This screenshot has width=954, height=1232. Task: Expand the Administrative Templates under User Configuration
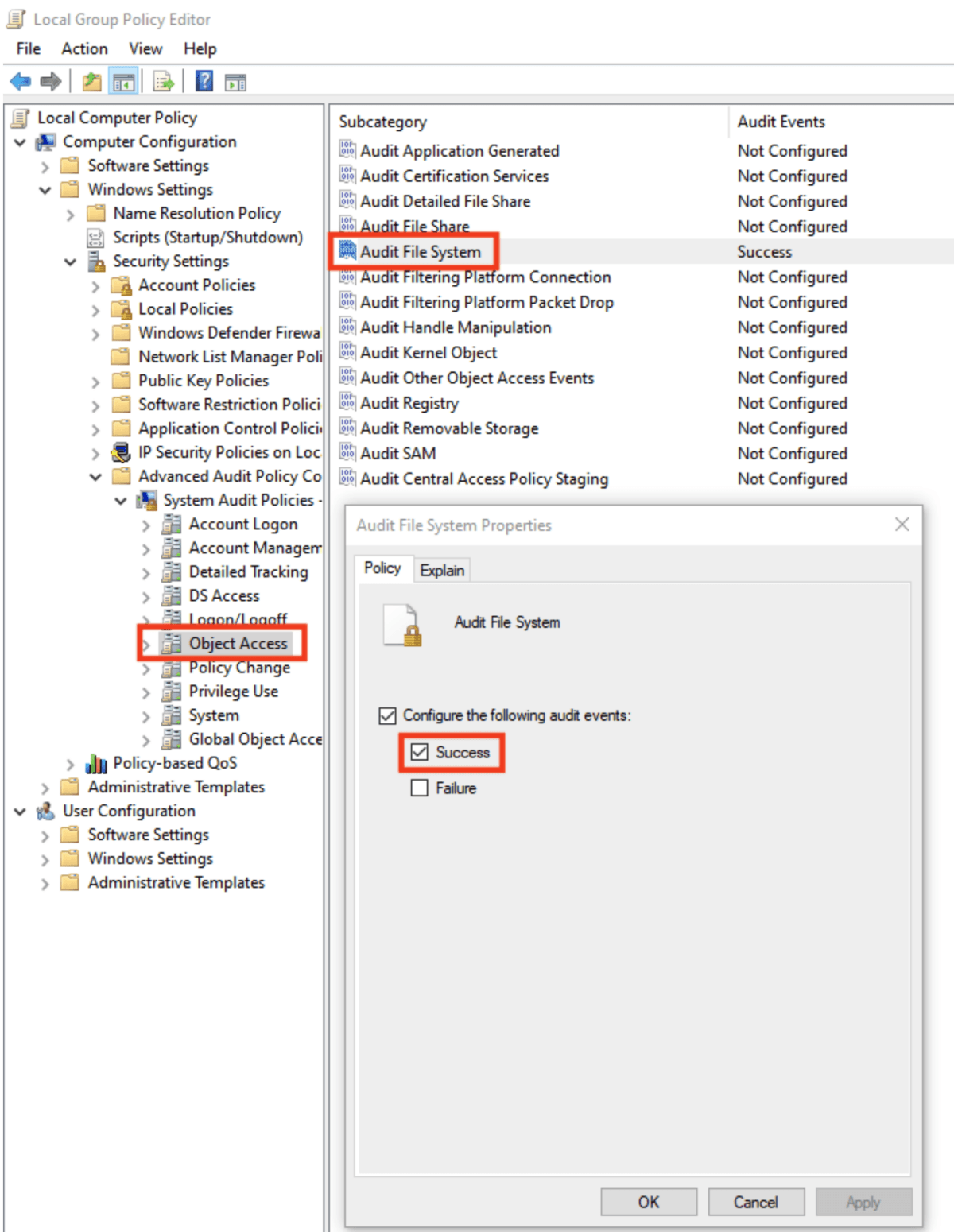point(44,882)
